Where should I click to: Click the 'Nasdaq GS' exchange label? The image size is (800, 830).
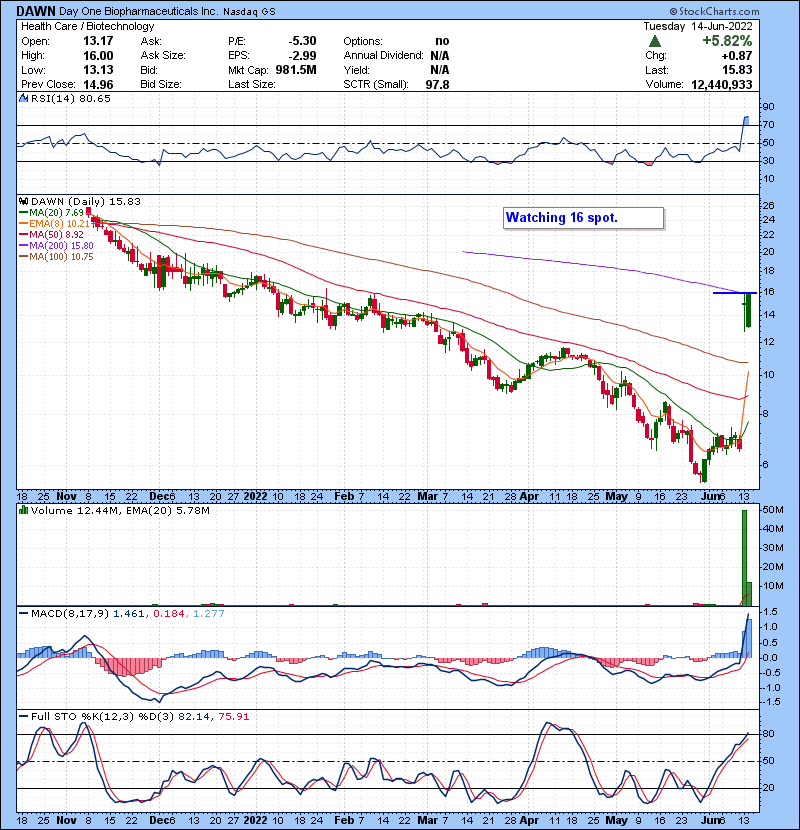(x=249, y=12)
